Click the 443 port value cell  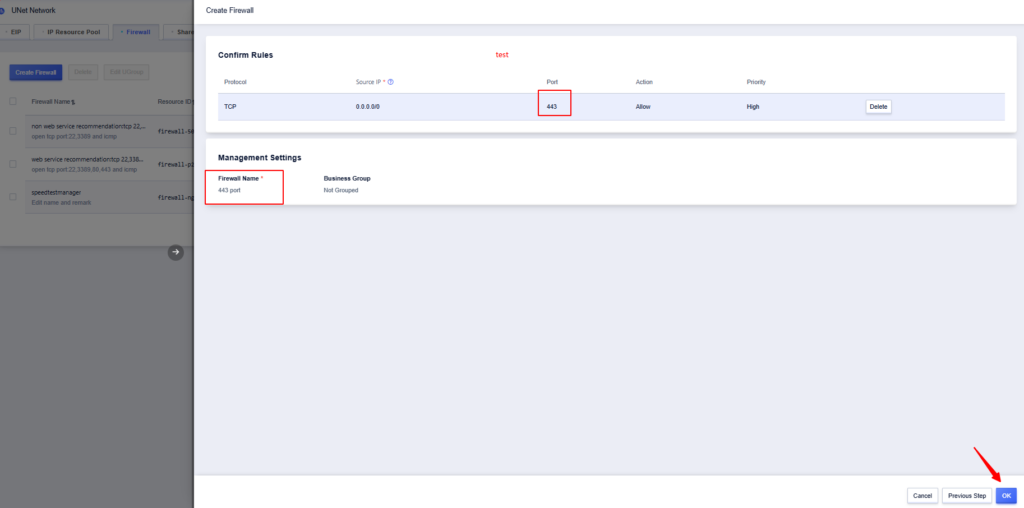pos(552,106)
